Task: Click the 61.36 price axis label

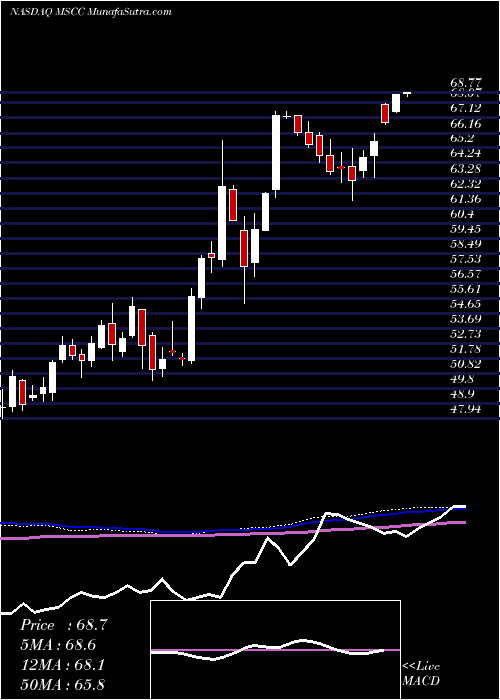Action: 466,199
